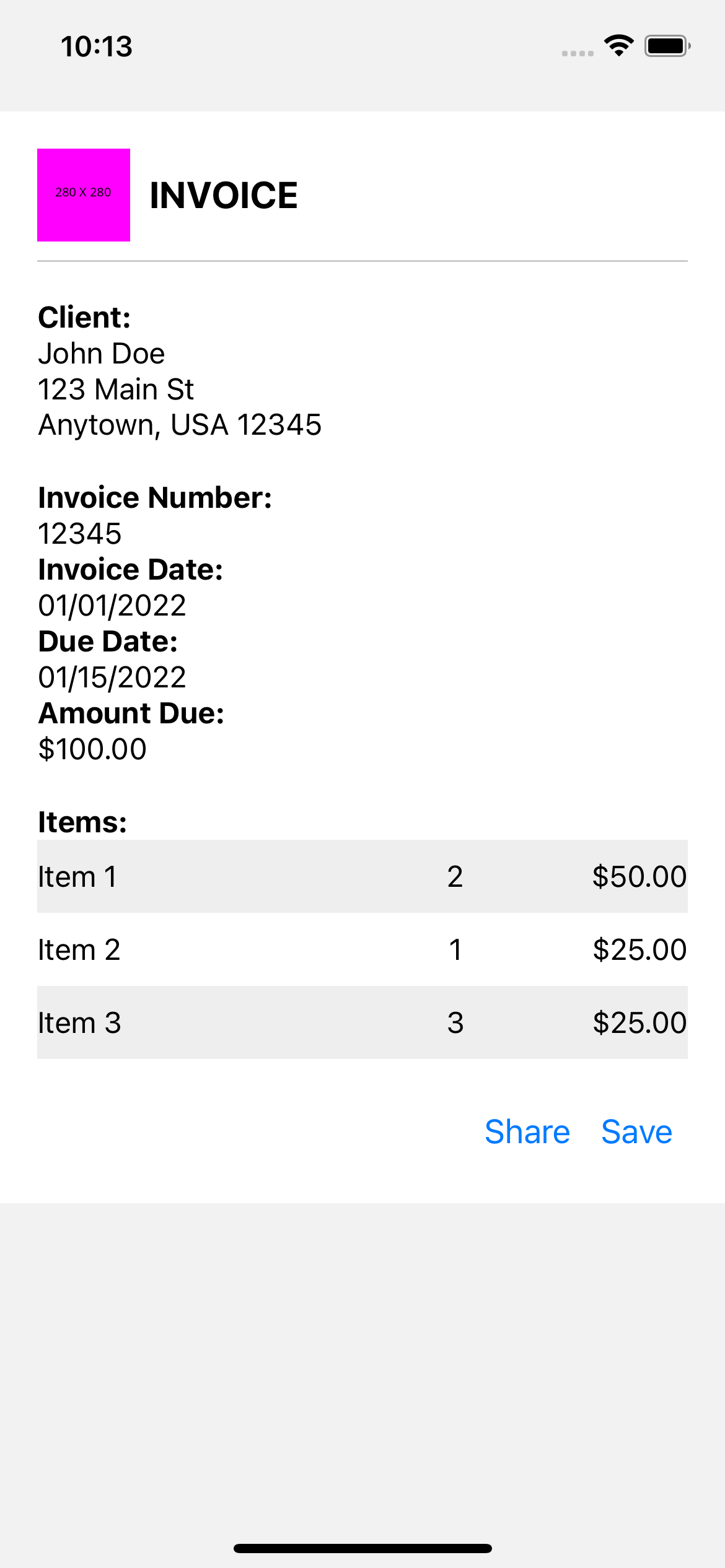Tap invoice number 12345
The height and width of the screenshot is (1568, 725).
click(79, 533)
